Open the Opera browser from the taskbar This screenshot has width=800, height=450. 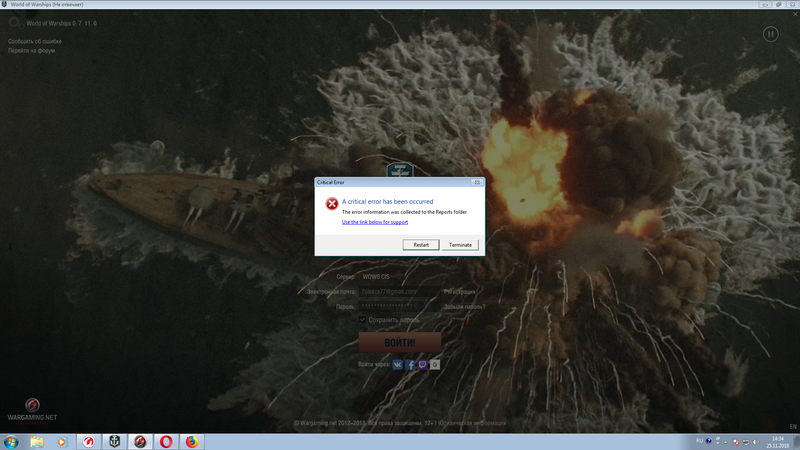point(166,442)
